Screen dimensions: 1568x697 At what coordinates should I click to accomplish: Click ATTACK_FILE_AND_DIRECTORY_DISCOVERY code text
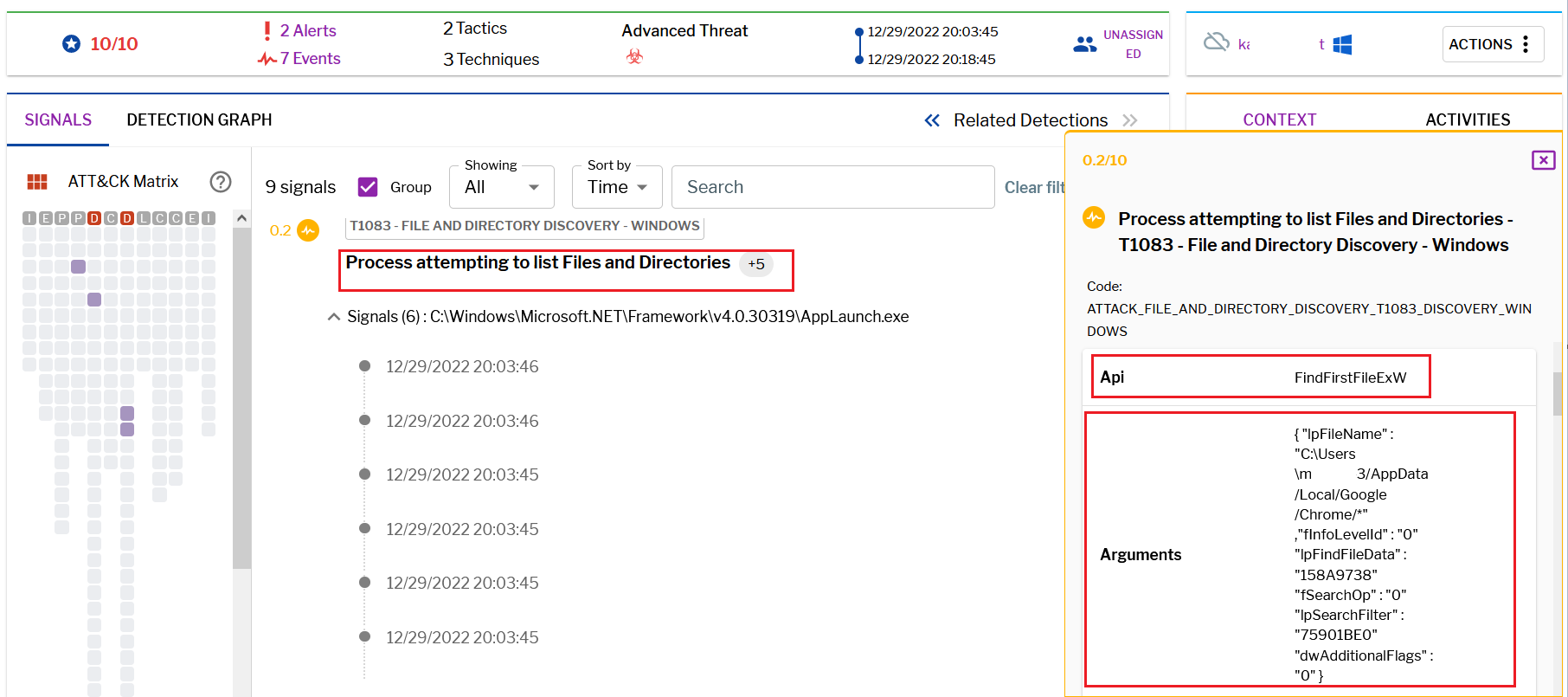tap(1309, 319)
